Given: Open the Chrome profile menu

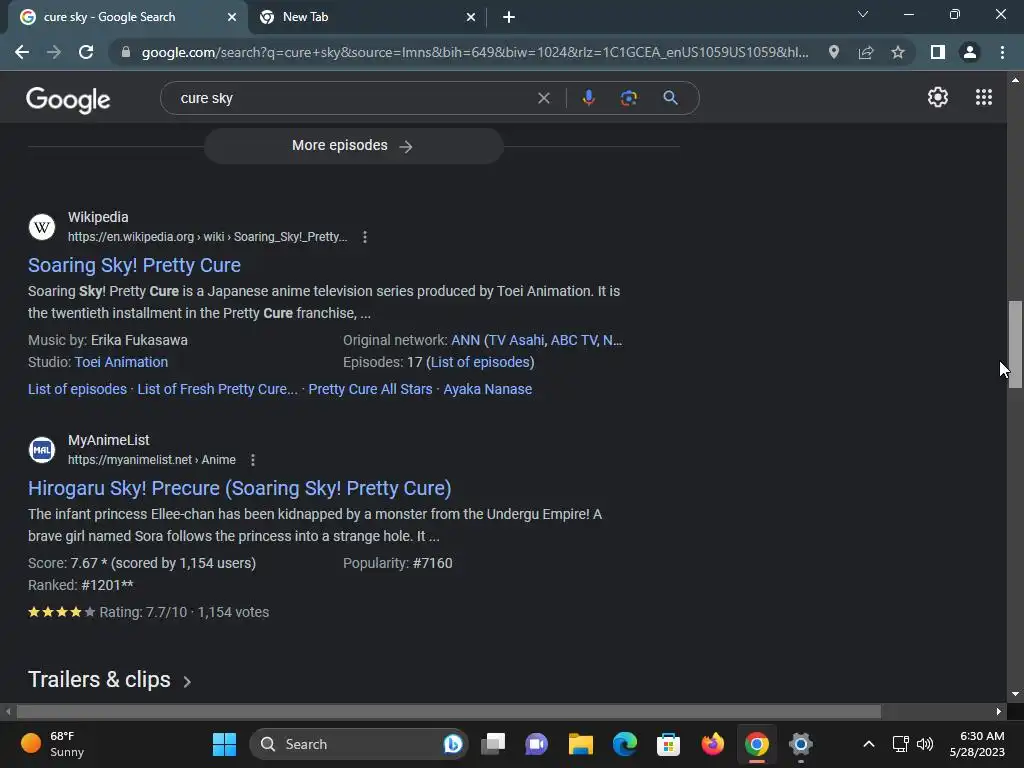Looking at the screenshot, I should point(970,52).
